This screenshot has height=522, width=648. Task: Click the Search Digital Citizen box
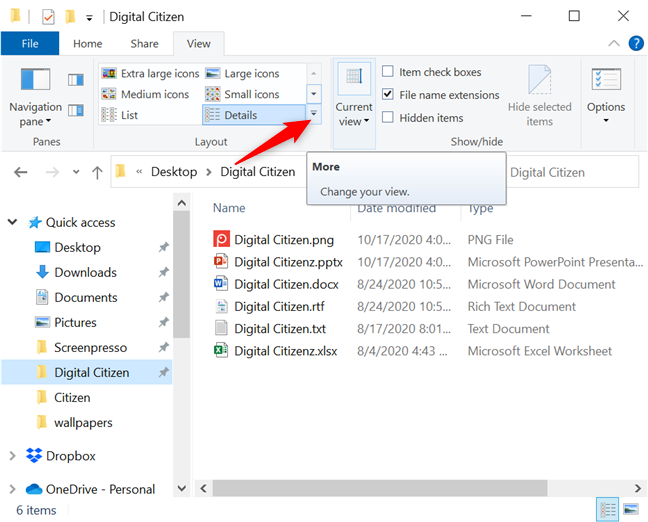pos(572,172)
